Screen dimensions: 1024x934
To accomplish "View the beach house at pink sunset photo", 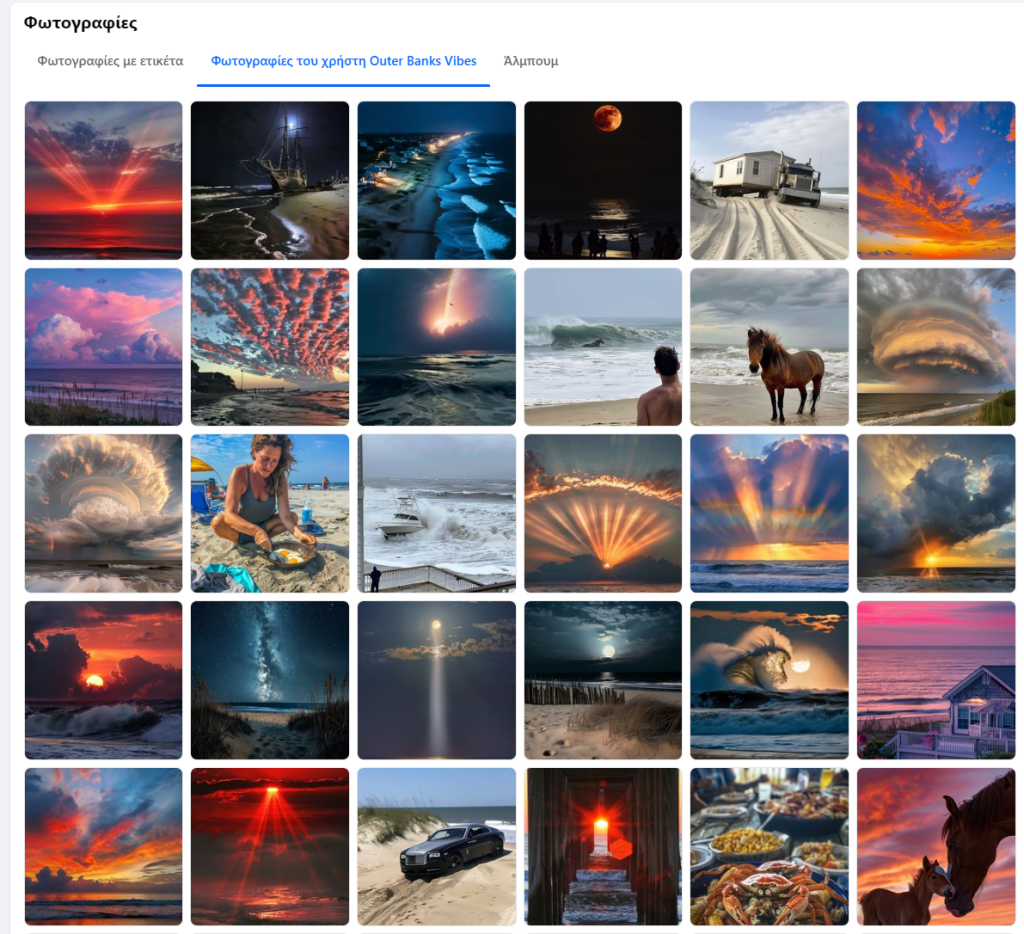I will [x=936, y=680].
